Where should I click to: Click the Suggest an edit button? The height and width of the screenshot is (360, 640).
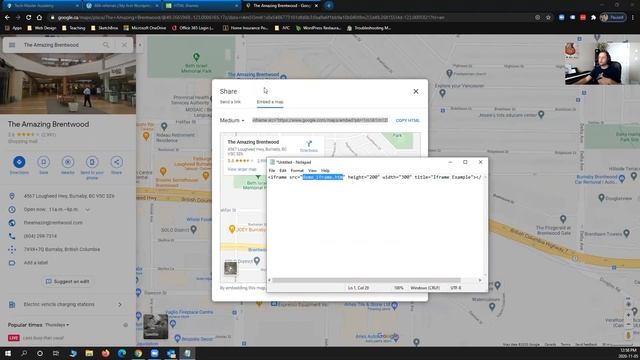(68, 282)
